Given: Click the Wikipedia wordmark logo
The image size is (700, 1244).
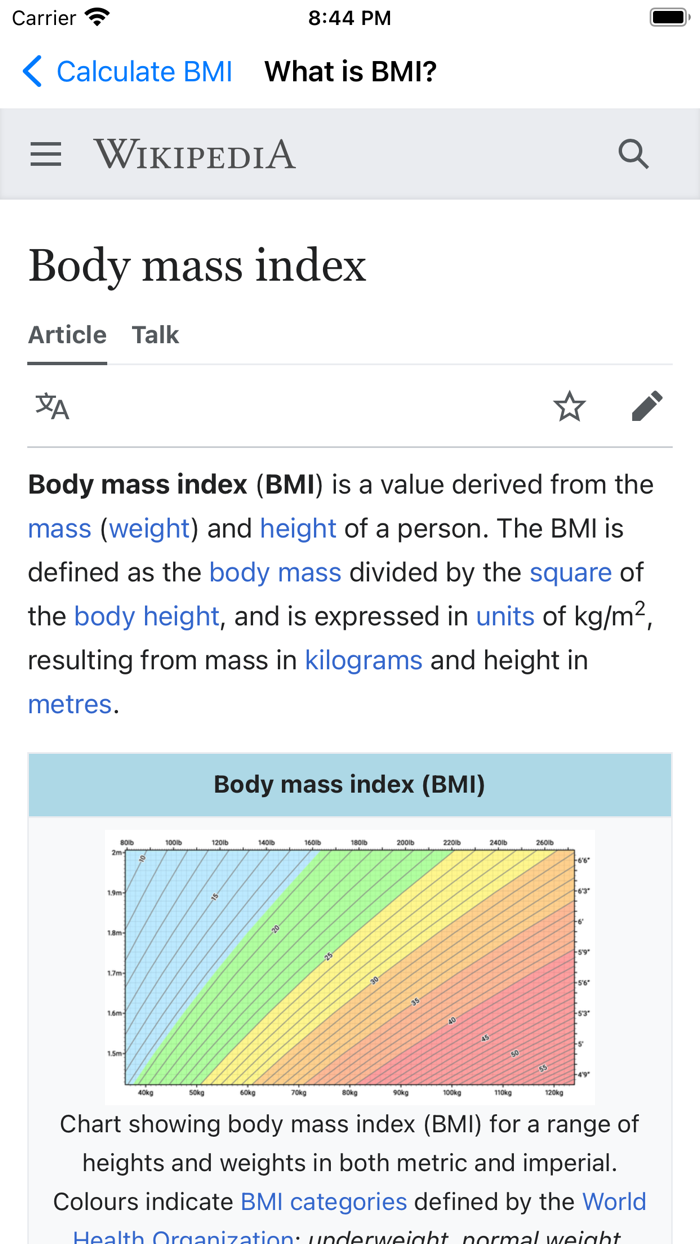Looking at the screenshot, I should [x=194, y=153].
